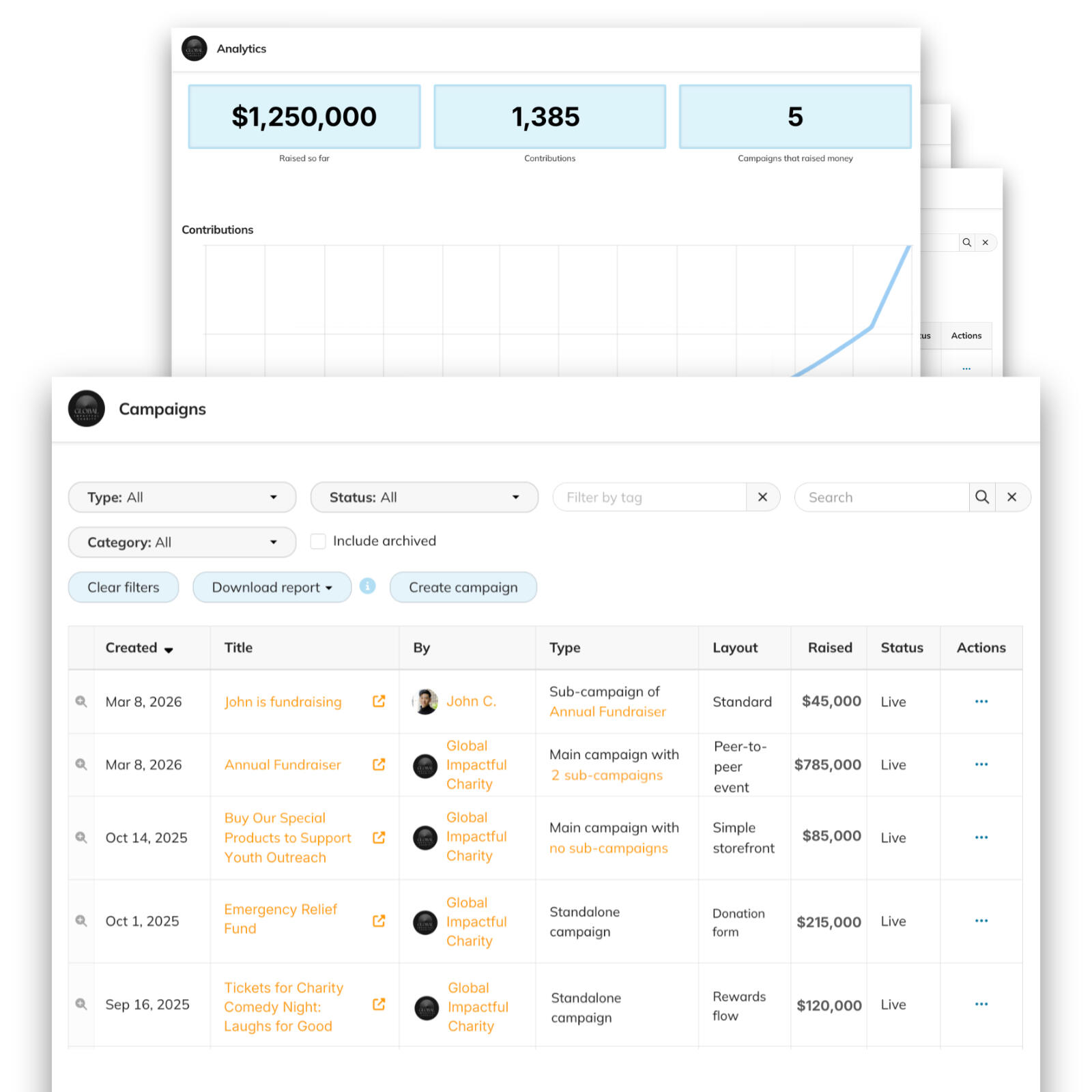The image size is (1092, 1092).
Task: Click the magnifier icon beside Search field
Action: point(981,497)
